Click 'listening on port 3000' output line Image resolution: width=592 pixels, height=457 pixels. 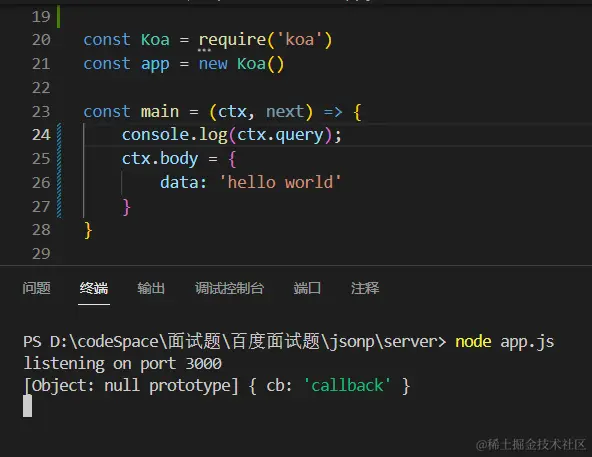[x=122, y=364]
